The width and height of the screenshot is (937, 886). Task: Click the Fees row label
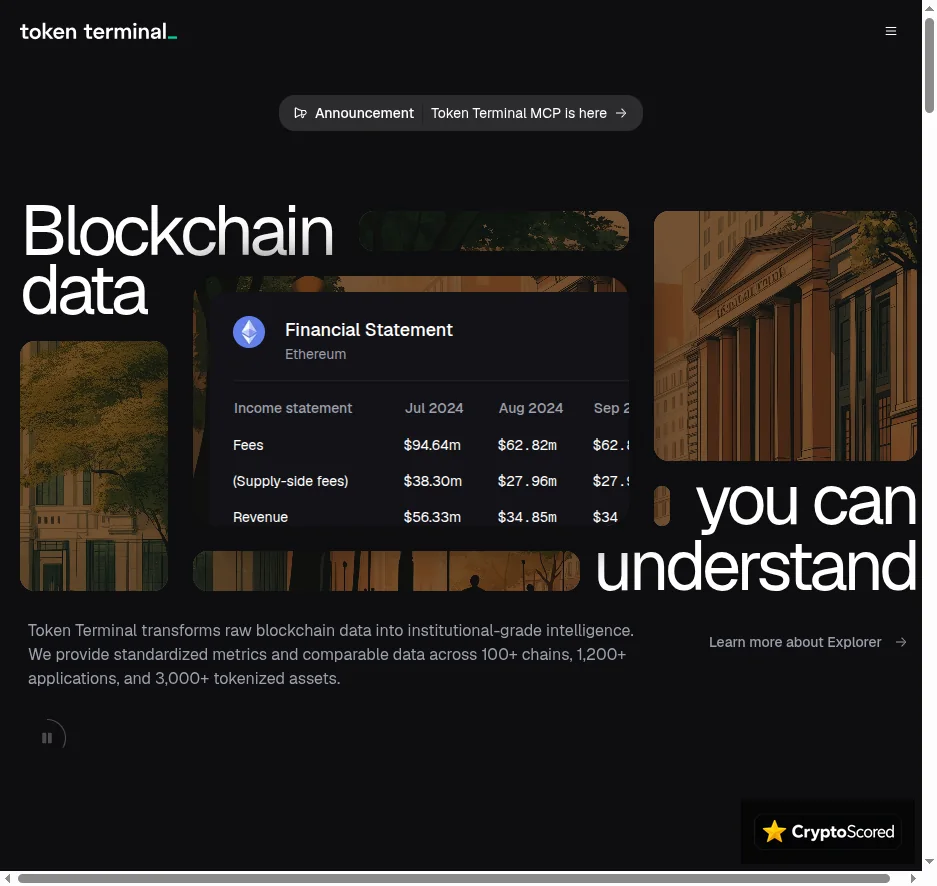[248, 445]
